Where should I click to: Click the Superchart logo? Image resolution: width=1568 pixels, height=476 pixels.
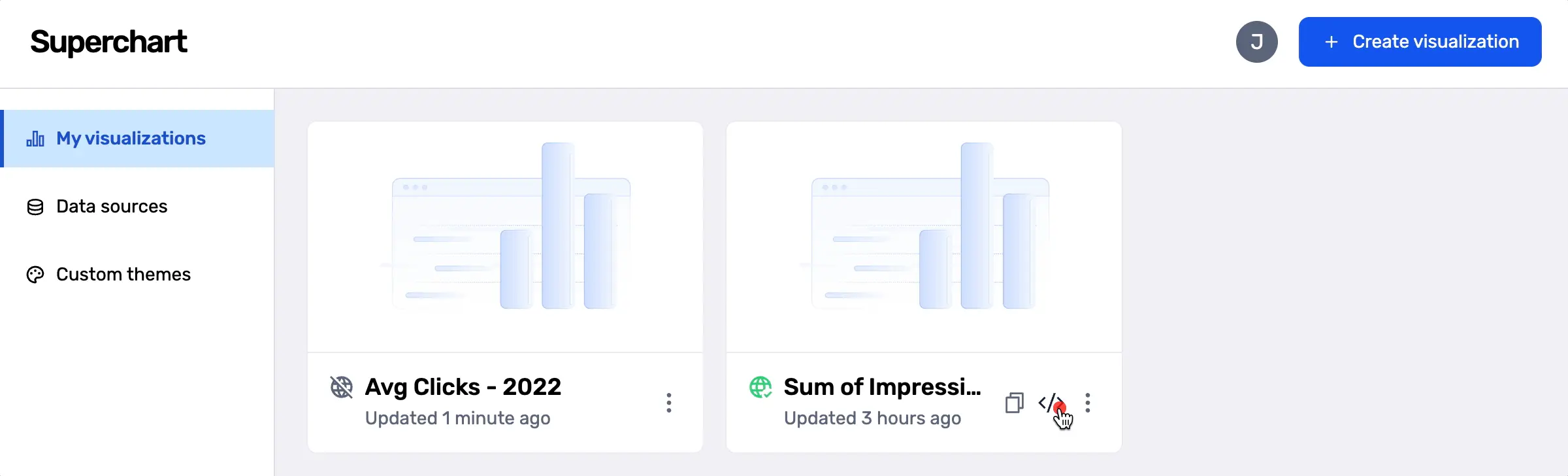(x=108, y=42)
